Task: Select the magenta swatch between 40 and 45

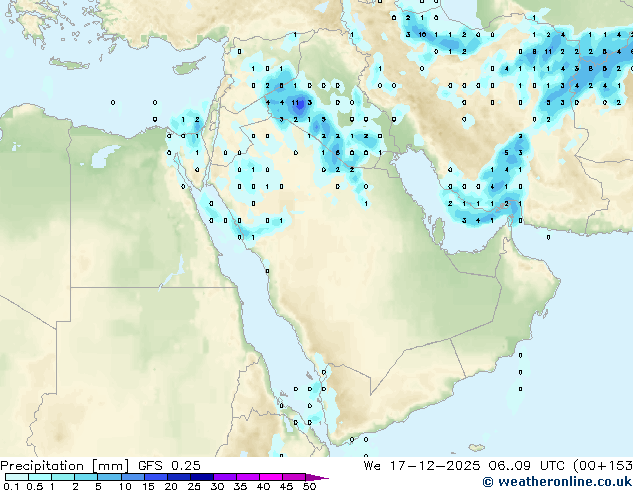Action: coord(271,477)
